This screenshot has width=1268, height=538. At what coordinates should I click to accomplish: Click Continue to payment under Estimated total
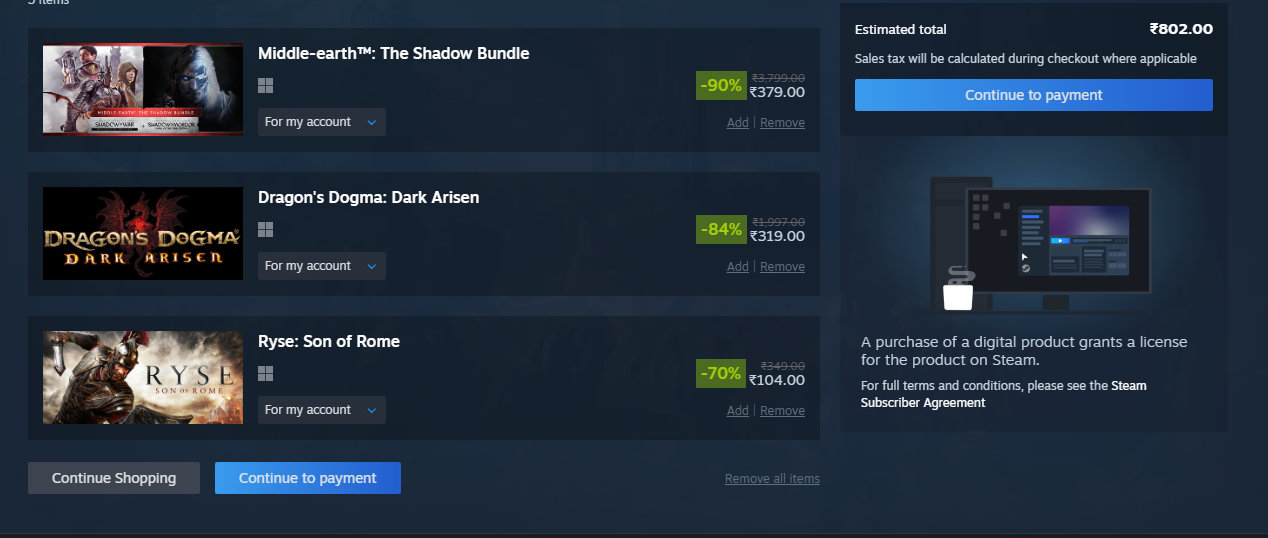click(1033, 95)
